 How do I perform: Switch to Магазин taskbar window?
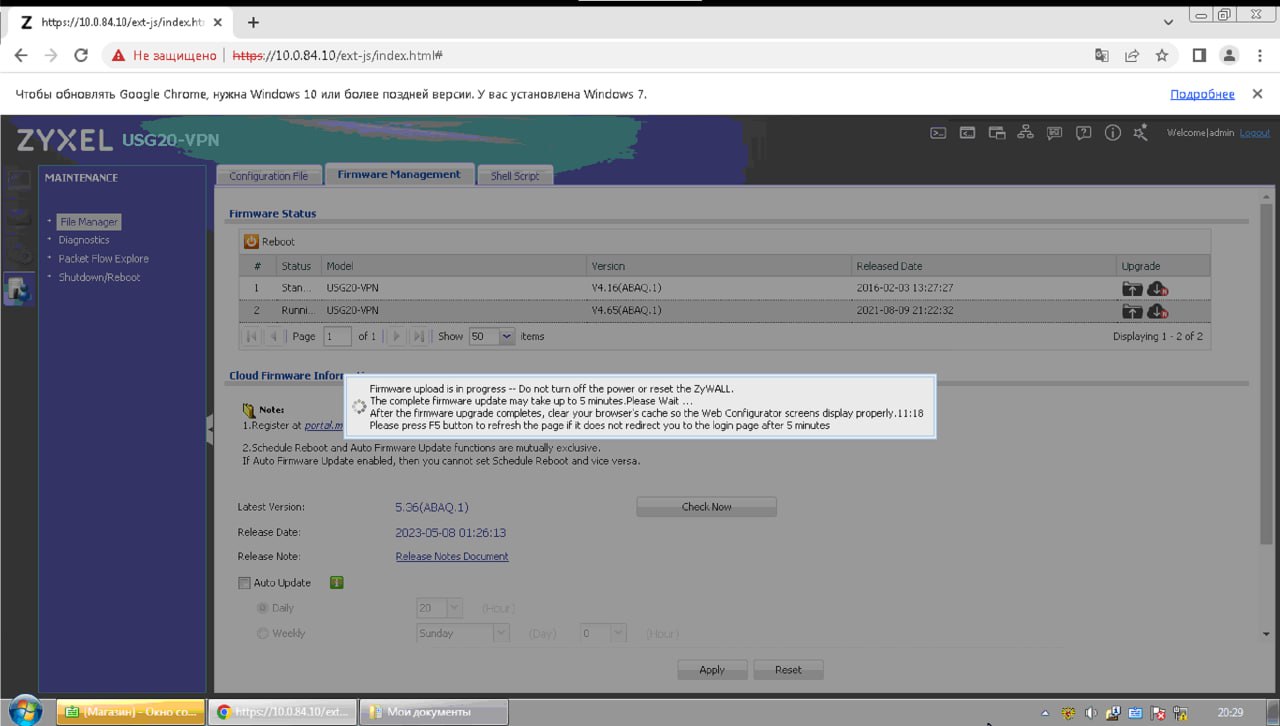coord(132,712)
